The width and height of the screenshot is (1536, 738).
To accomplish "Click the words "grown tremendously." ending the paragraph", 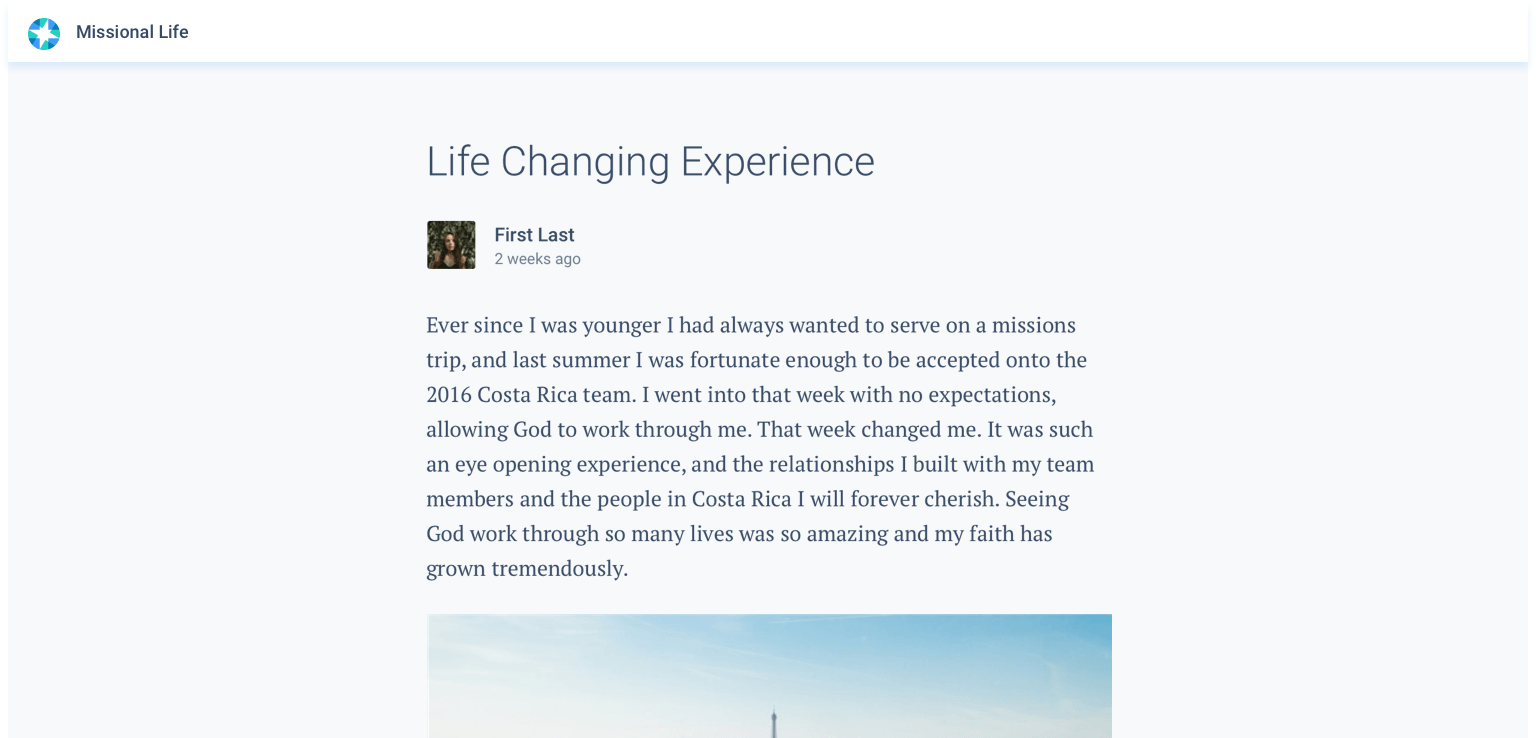I will tap(527, 569).
